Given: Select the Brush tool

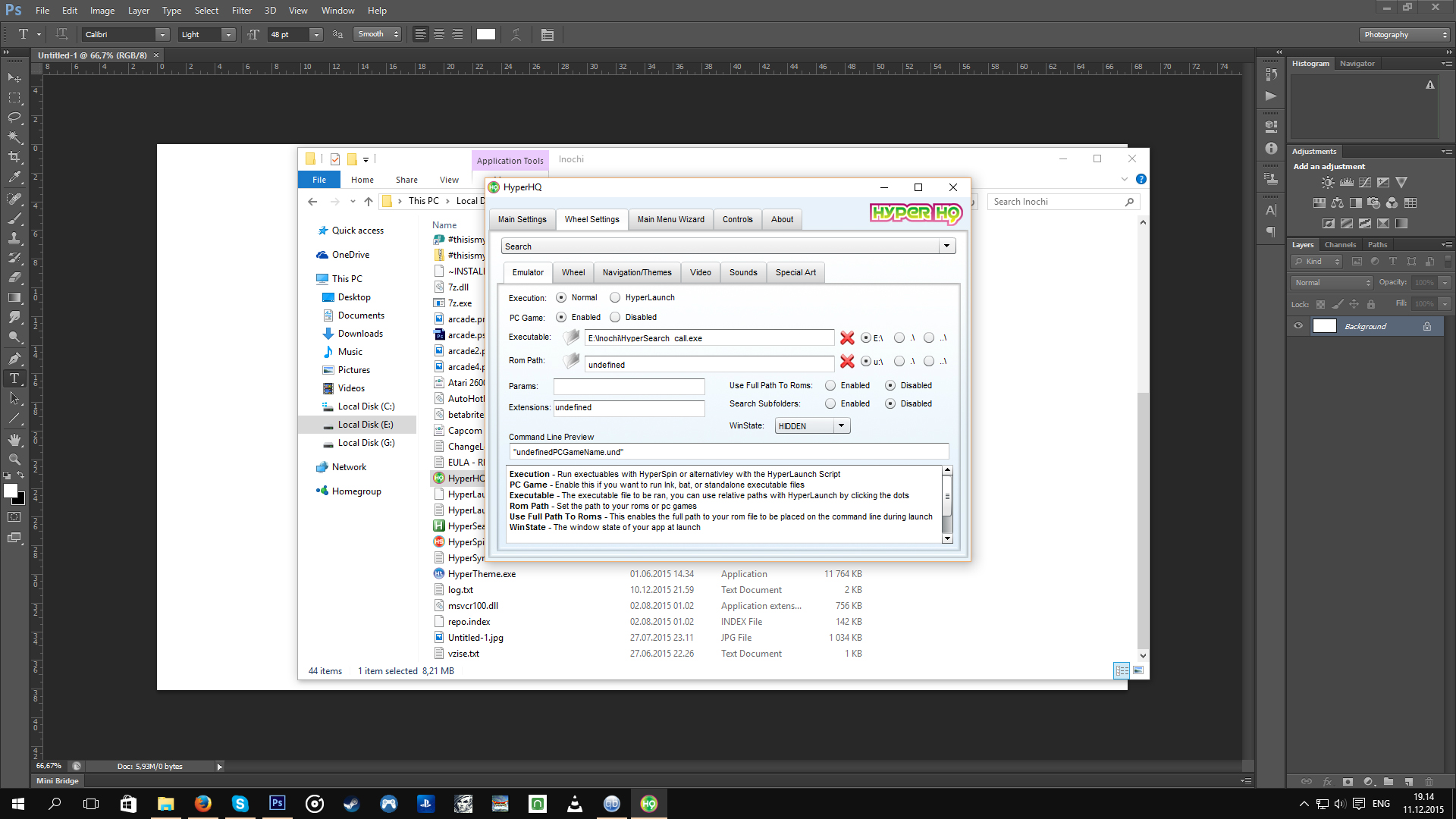Looking at the screenshot, I should (x=14, y=218).
